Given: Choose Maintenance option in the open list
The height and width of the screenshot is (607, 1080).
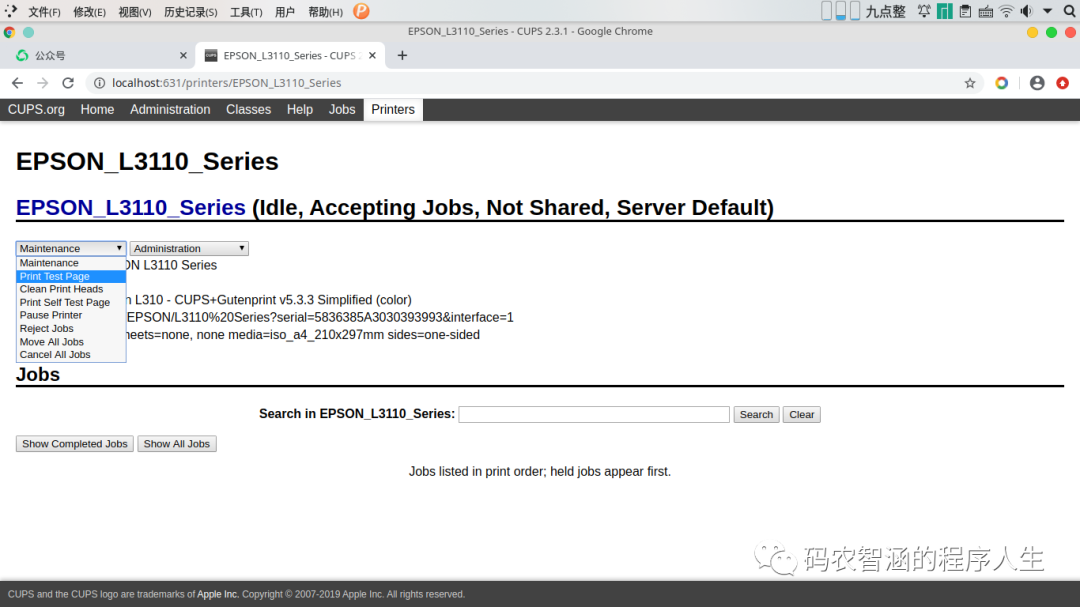Looking at the screenshot, I should (71, 263).
